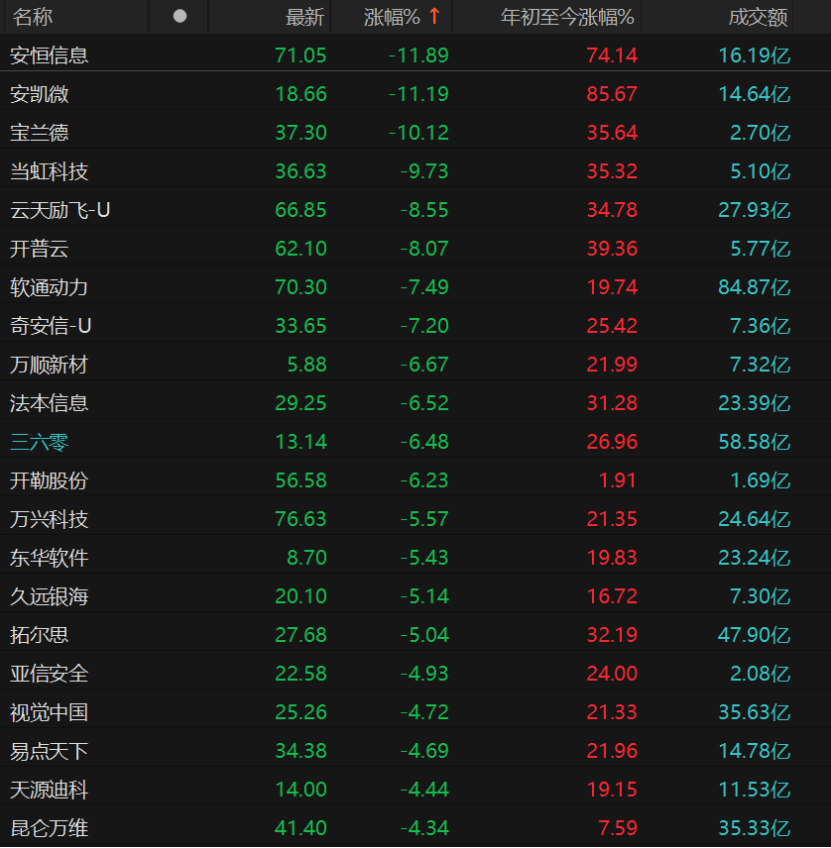
Task: Open 云天励飞-U stock details
Action: [60, 210]
